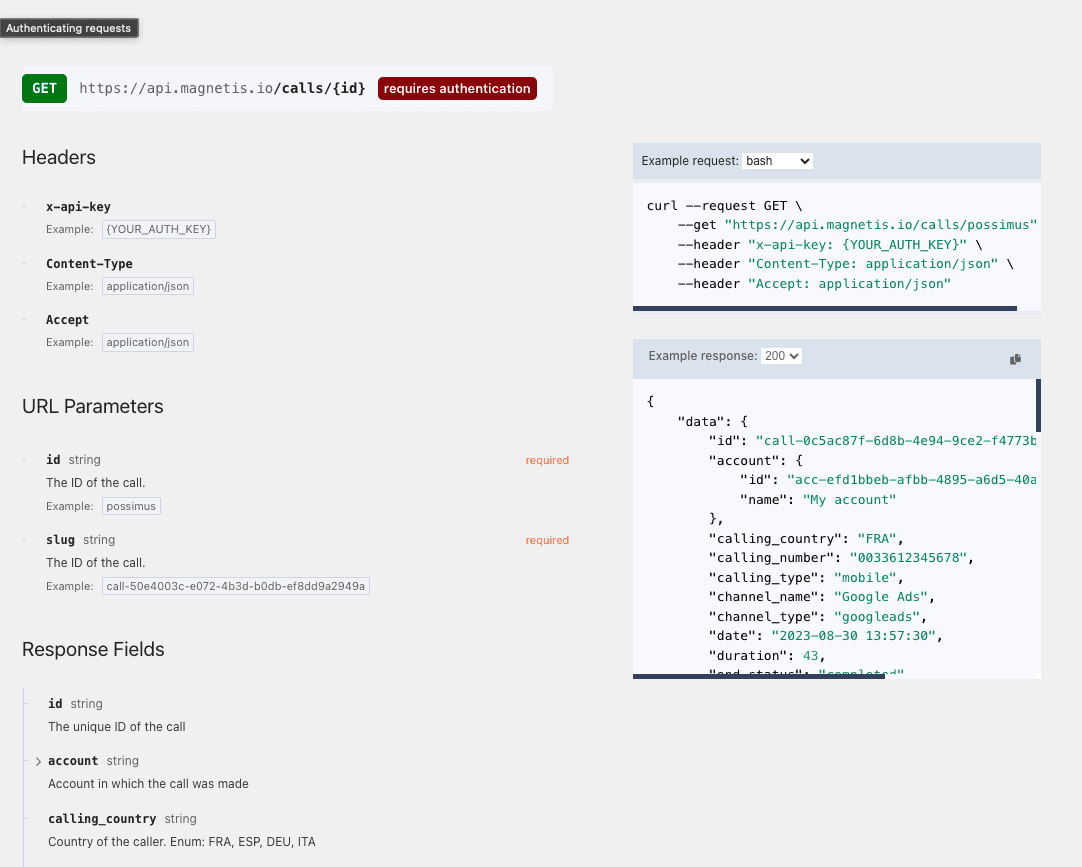1082x867 pixels.
Task: Click the URL Parameters section heading
Action: pyautogui.click(x=92, y=407)
